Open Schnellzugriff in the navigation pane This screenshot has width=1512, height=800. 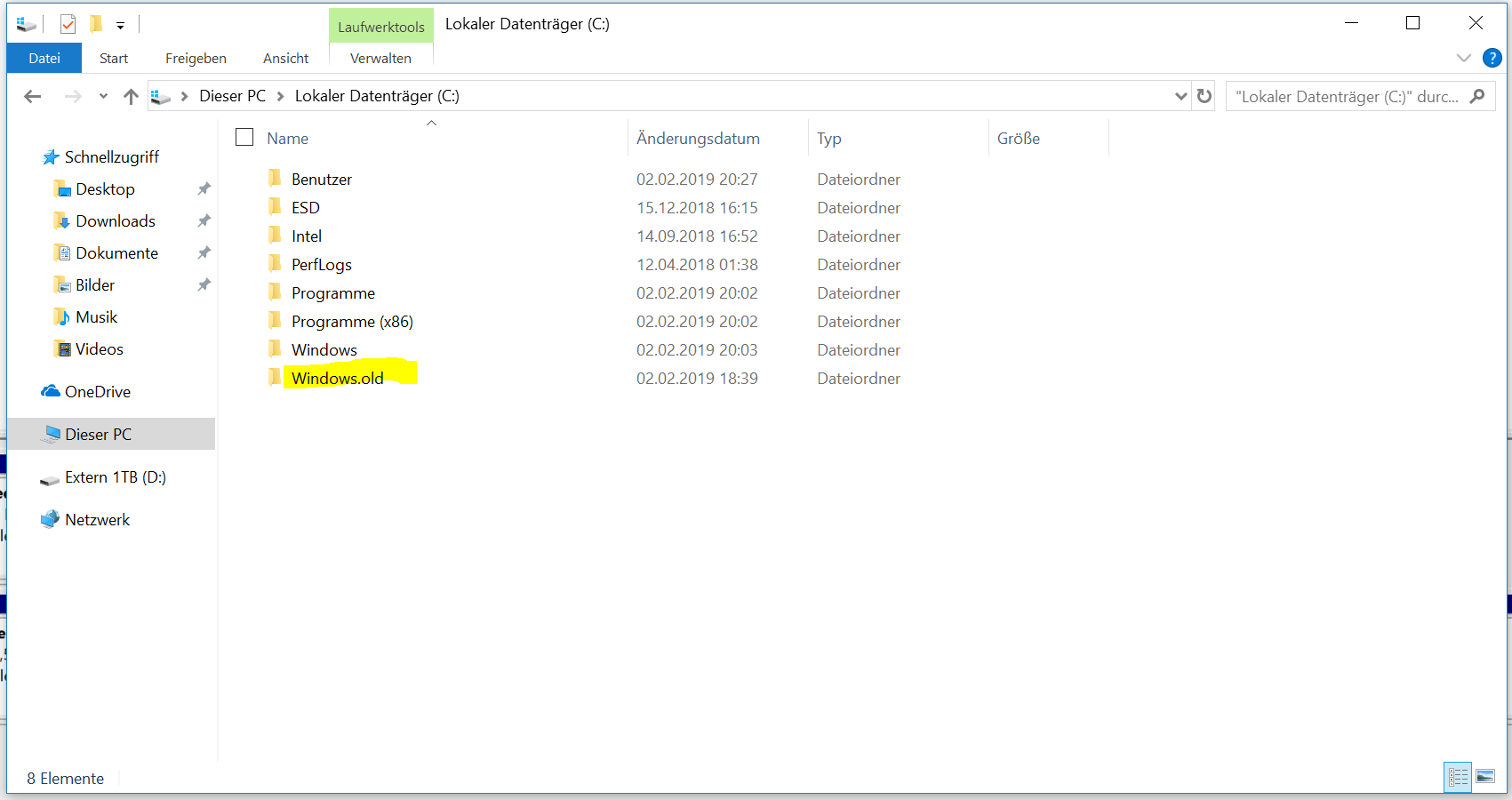[x=112, y=156]
